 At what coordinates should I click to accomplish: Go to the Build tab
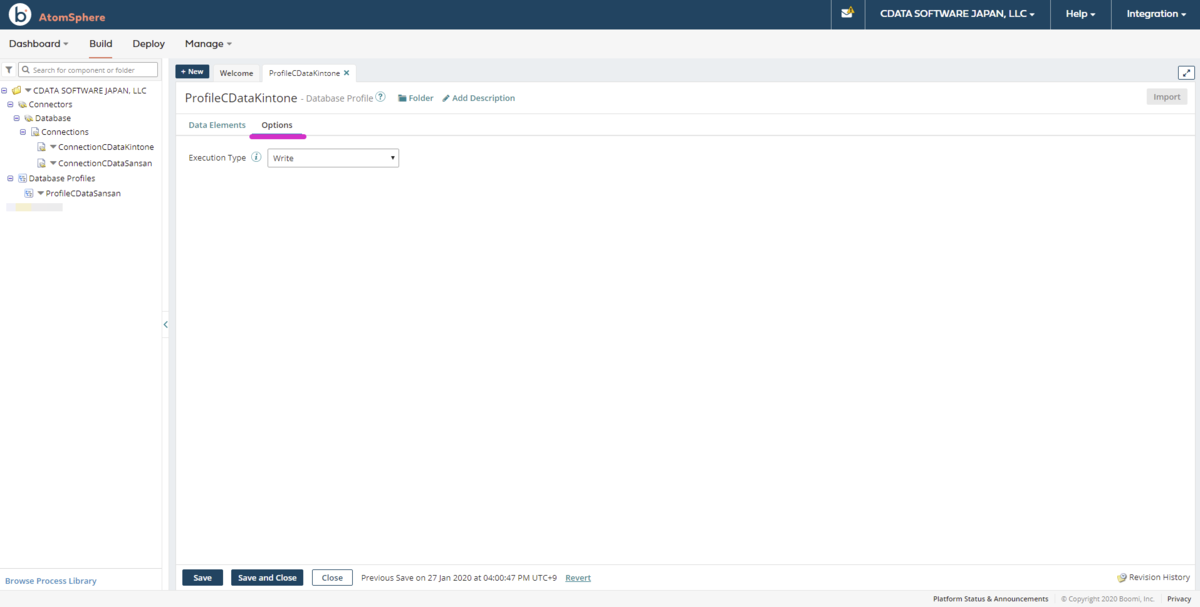point(100,44)
